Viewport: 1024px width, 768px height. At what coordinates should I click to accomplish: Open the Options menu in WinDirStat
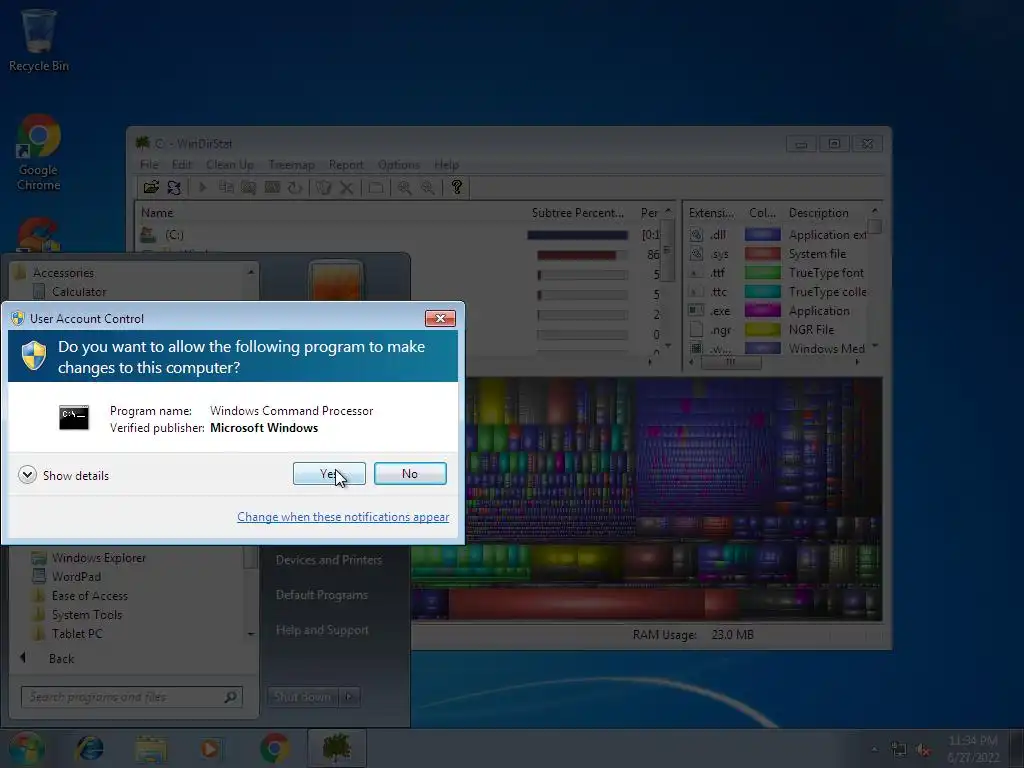[398, 165]
